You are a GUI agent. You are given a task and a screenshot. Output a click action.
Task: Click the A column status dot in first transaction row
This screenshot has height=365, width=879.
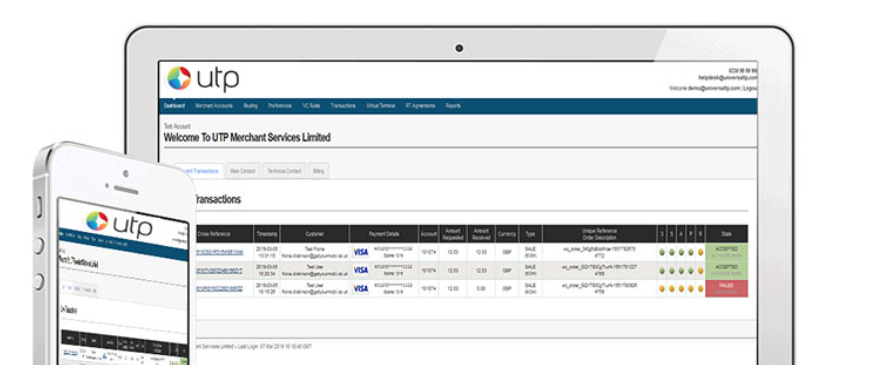coord(681,252)
